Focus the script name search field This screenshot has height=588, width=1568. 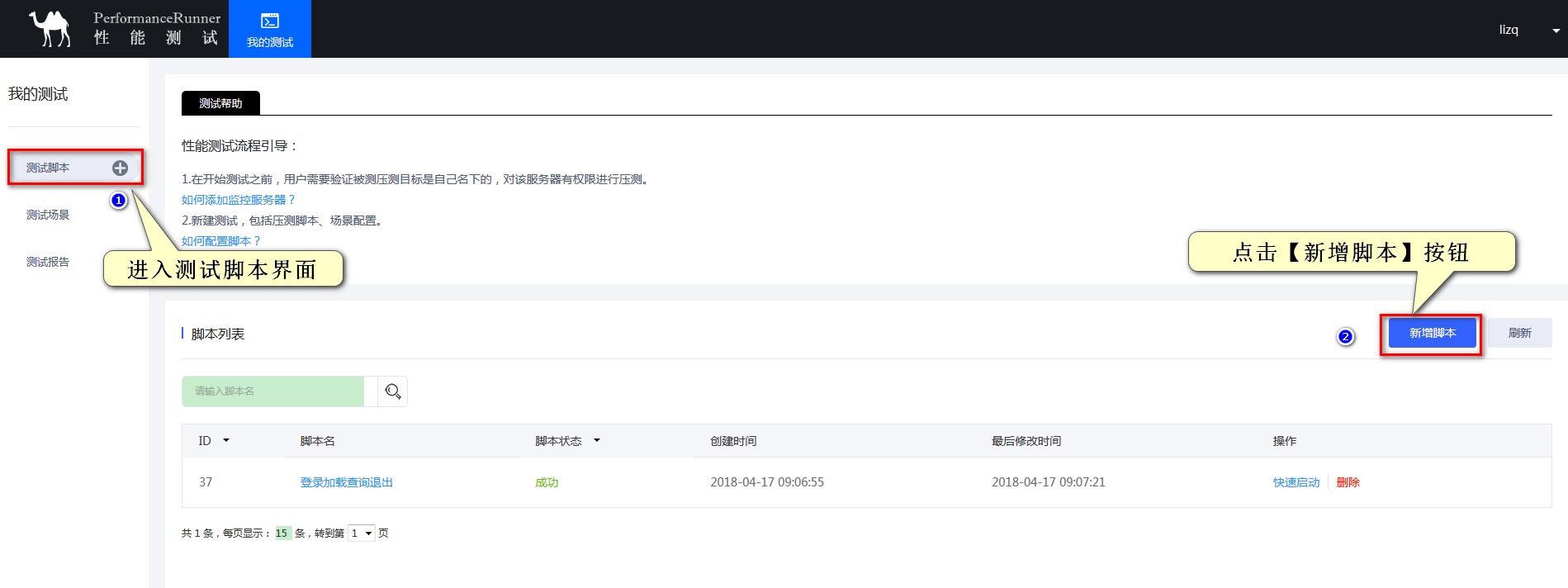(x=273, y=391)
